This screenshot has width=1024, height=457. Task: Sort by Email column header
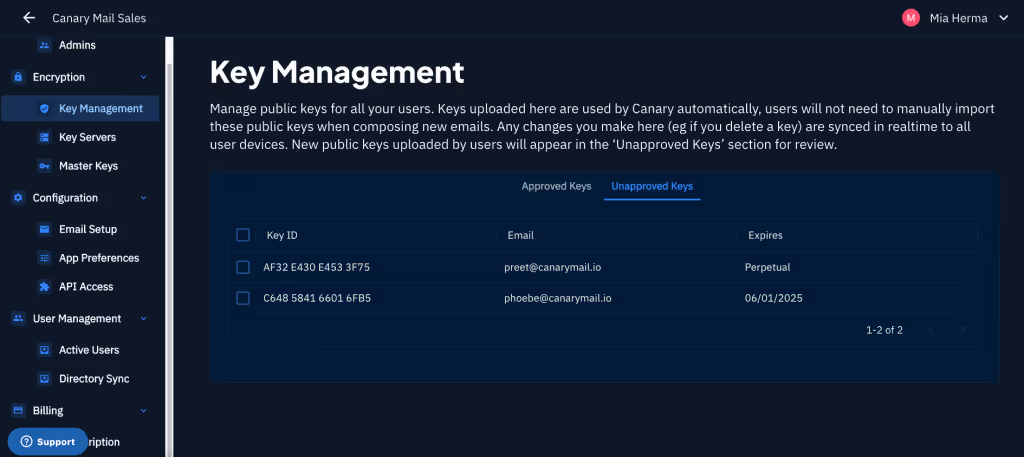click(x=520, y=235)
